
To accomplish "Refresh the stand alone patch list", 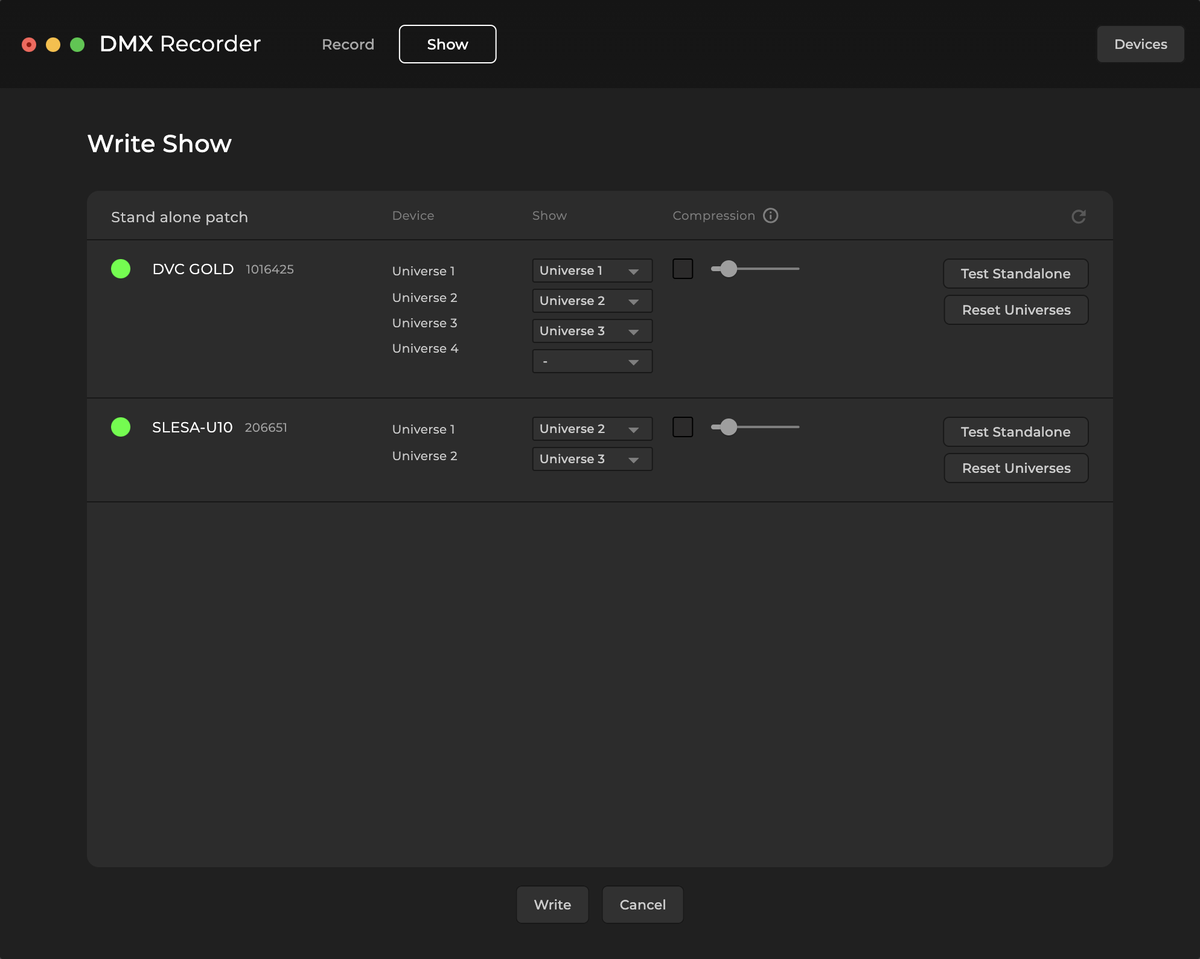I will click(1078, 216).
